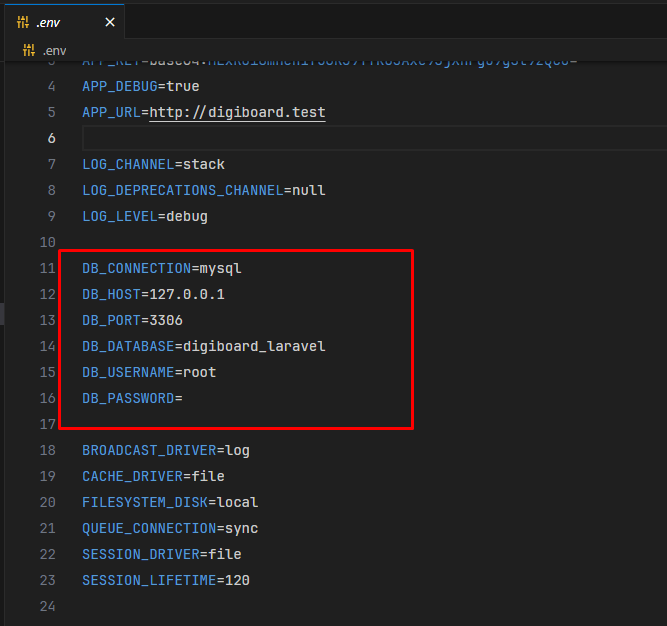Open the http://digiboard.test link
The image size is (667, 626).
pos(237,112)
